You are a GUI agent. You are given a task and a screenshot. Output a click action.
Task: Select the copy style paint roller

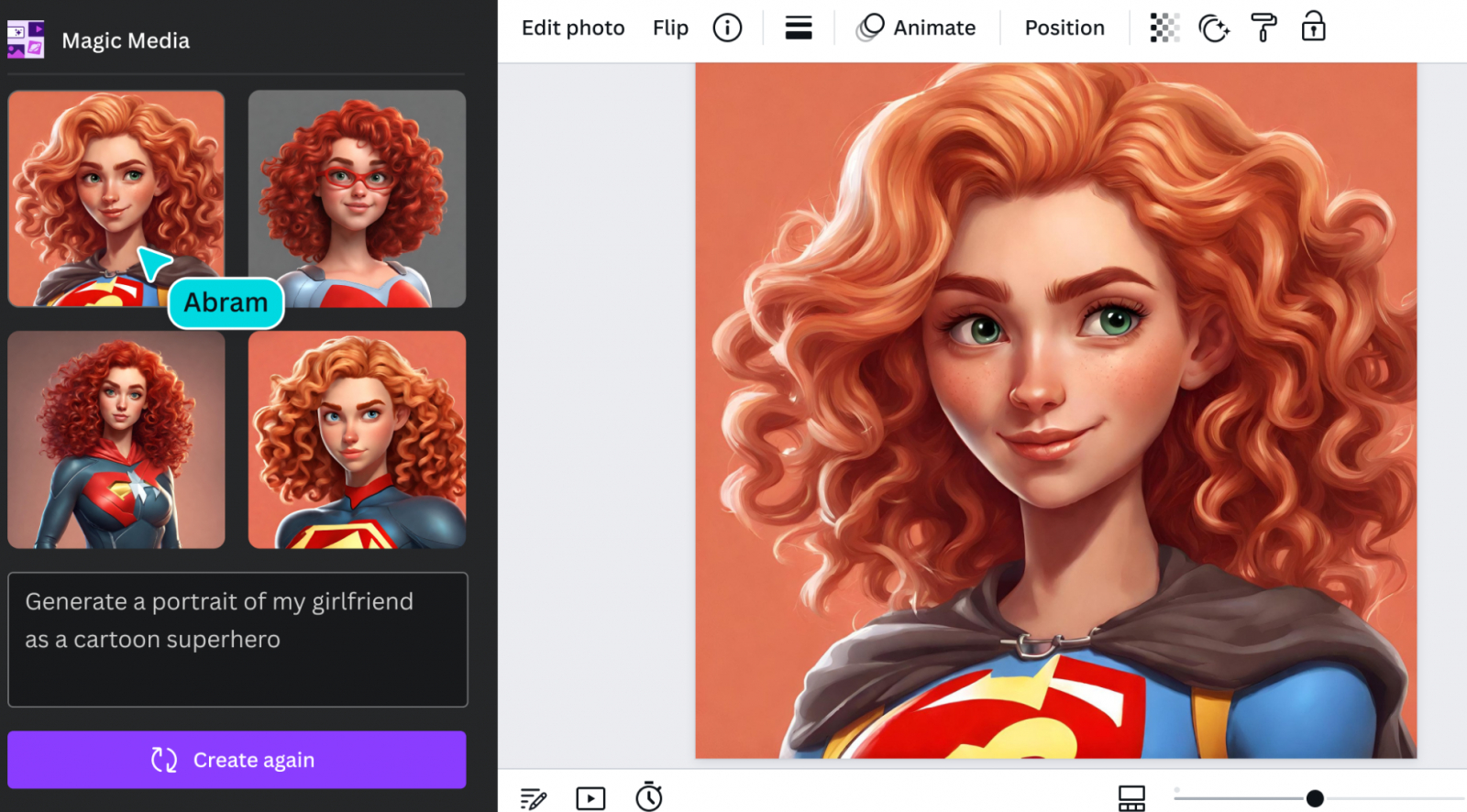1264,27
